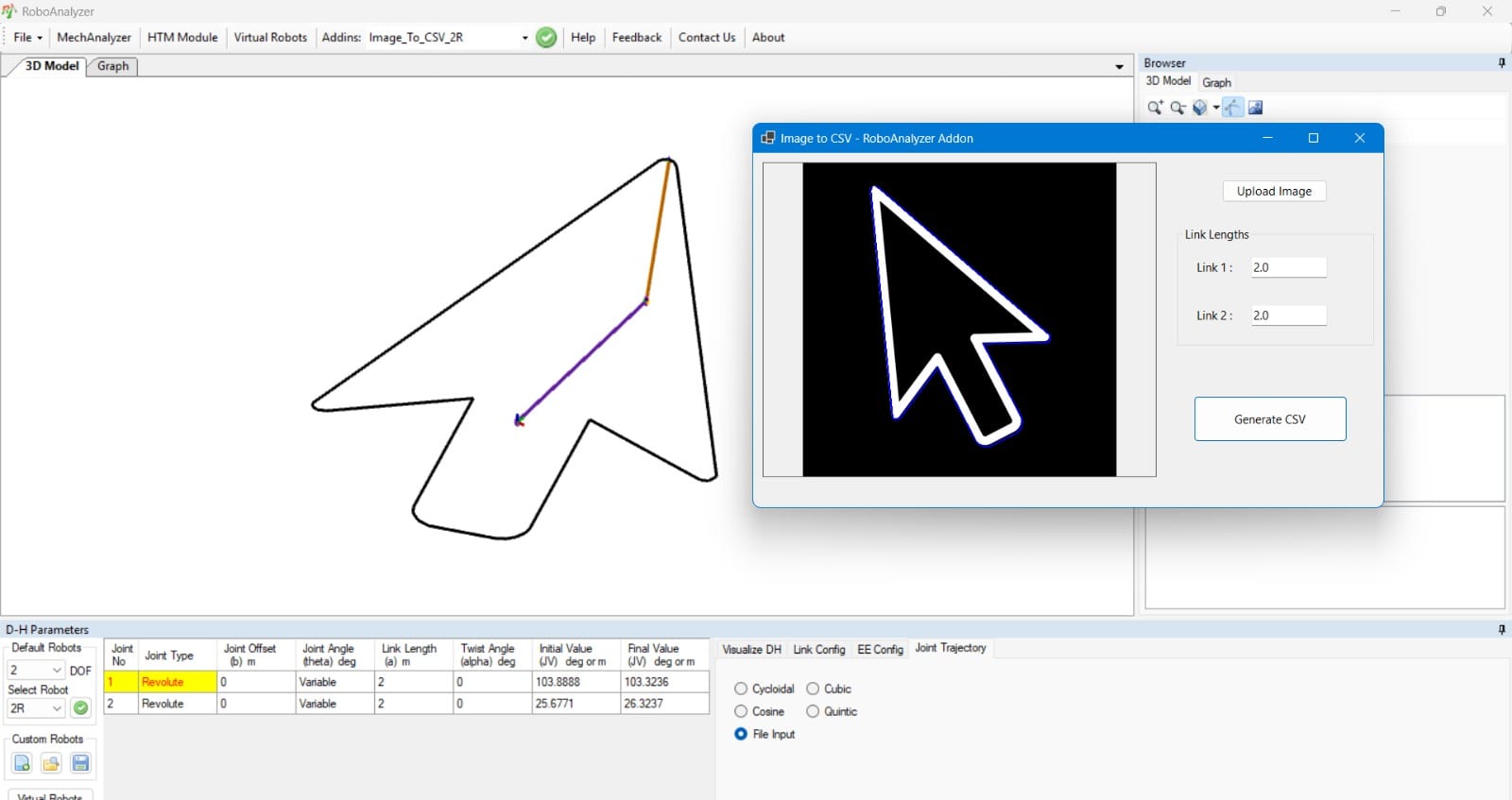This screenshot has height=800, width=1512.
Task: Open the HTM Module menu
Action: (182, 38)
